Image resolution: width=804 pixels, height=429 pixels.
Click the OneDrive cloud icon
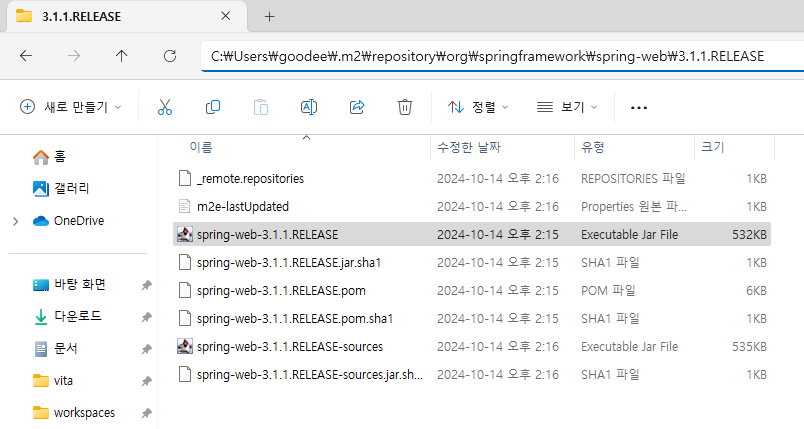[x=41, y=221]
